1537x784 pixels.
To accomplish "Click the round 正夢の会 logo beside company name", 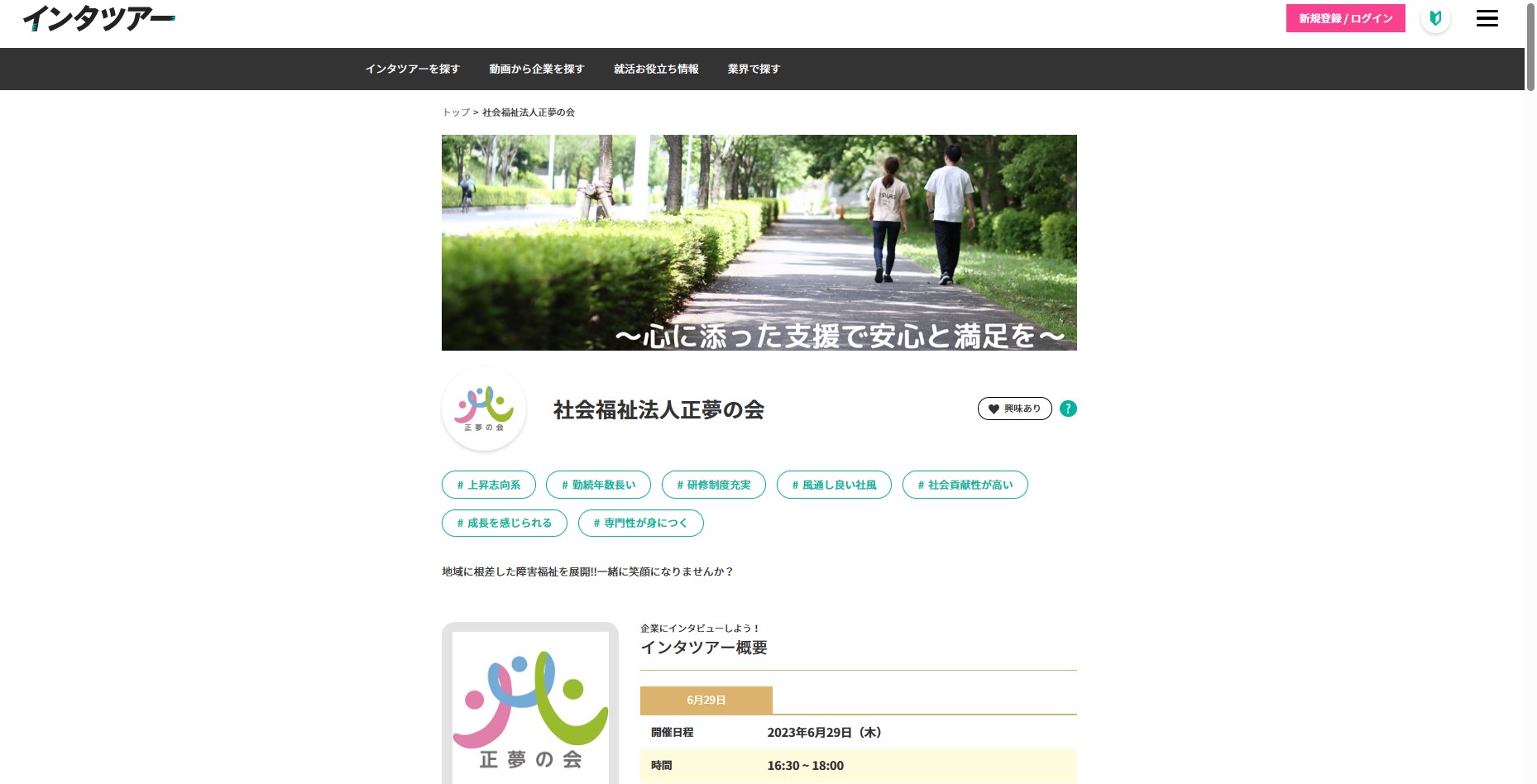I will click(484, 409).
